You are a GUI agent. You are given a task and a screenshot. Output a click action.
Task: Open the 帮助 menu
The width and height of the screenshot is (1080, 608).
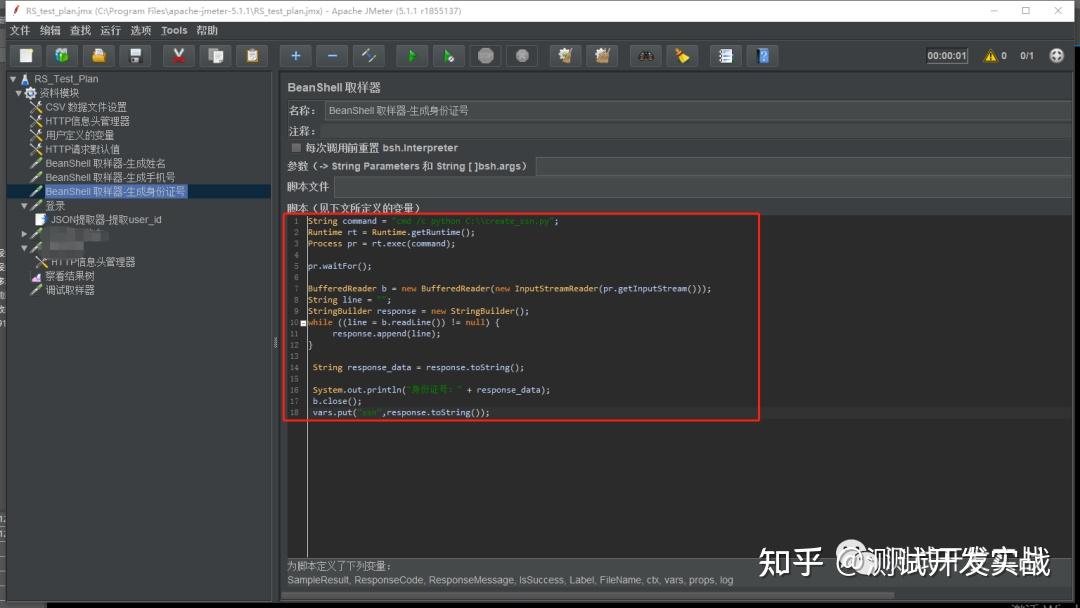(207, 30)
